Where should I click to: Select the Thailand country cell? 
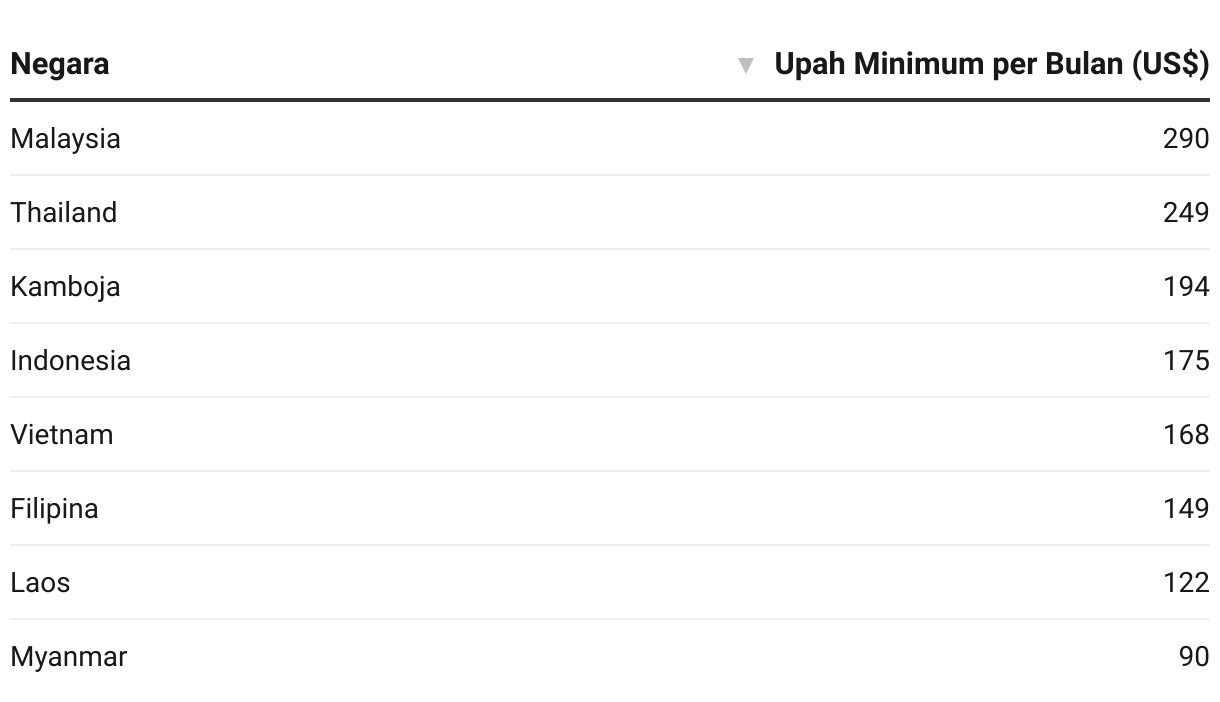(64, 212)
